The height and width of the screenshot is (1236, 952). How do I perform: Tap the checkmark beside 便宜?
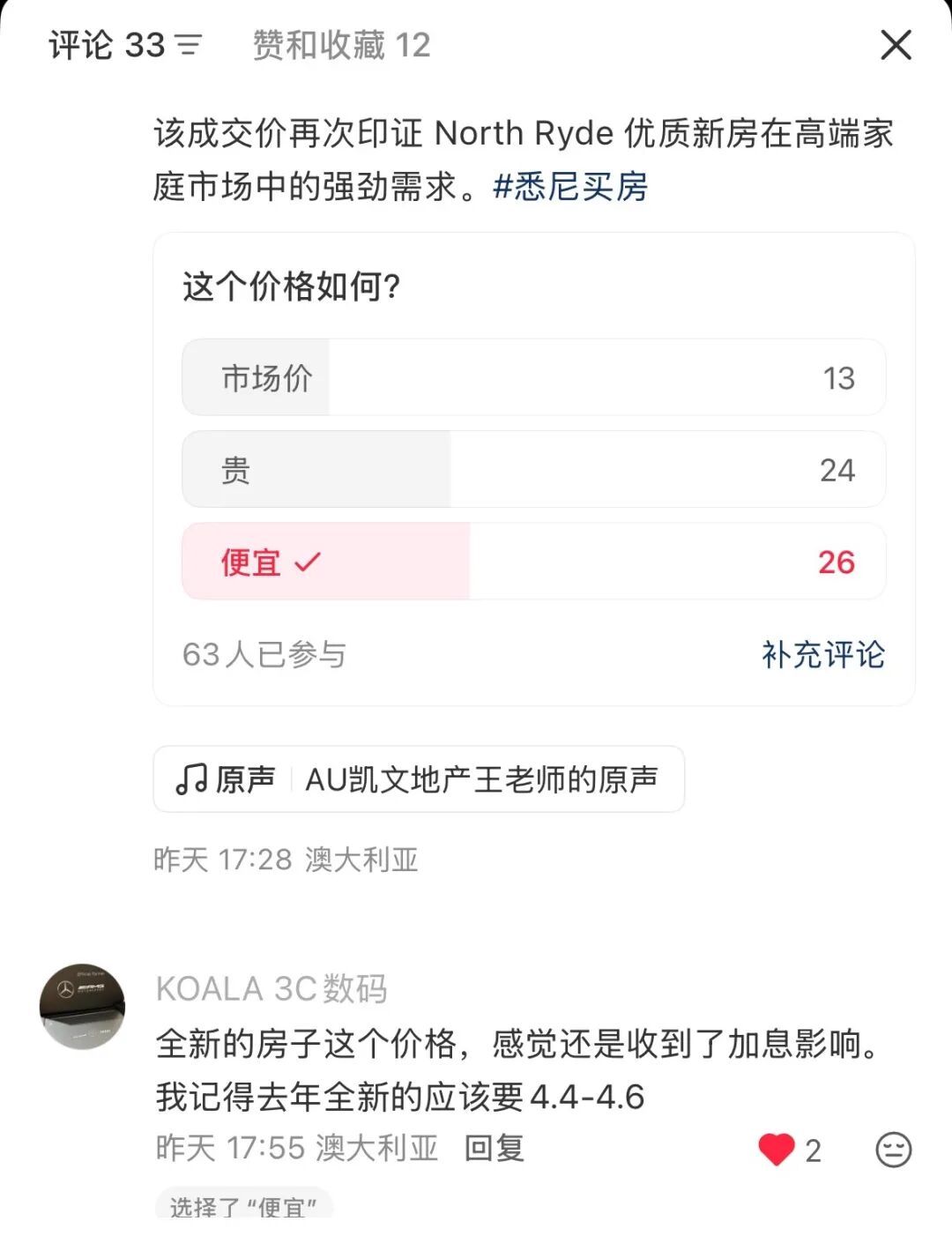tap(307, 562)
